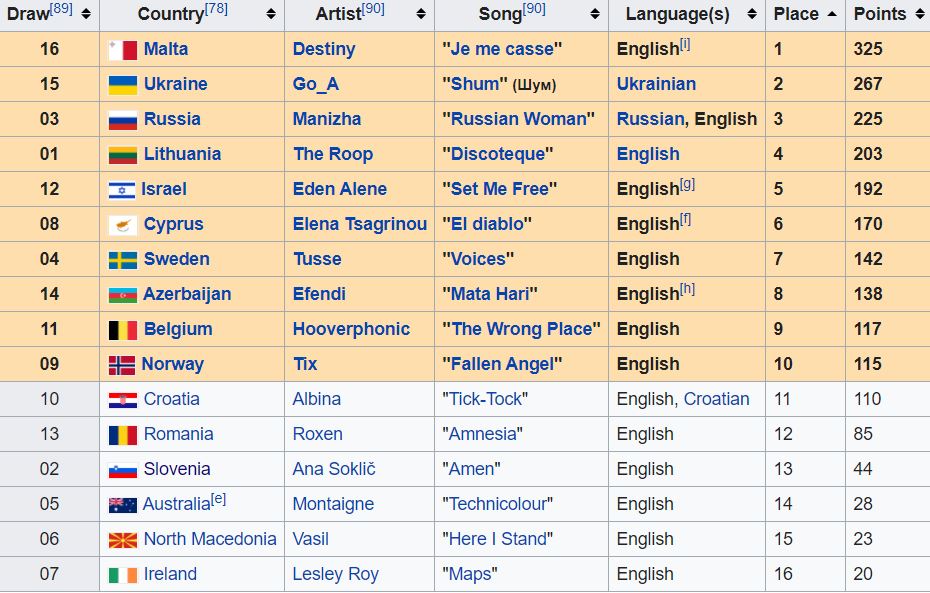
Task: Follow the Ukrainian language link
Action: (656, 84)
